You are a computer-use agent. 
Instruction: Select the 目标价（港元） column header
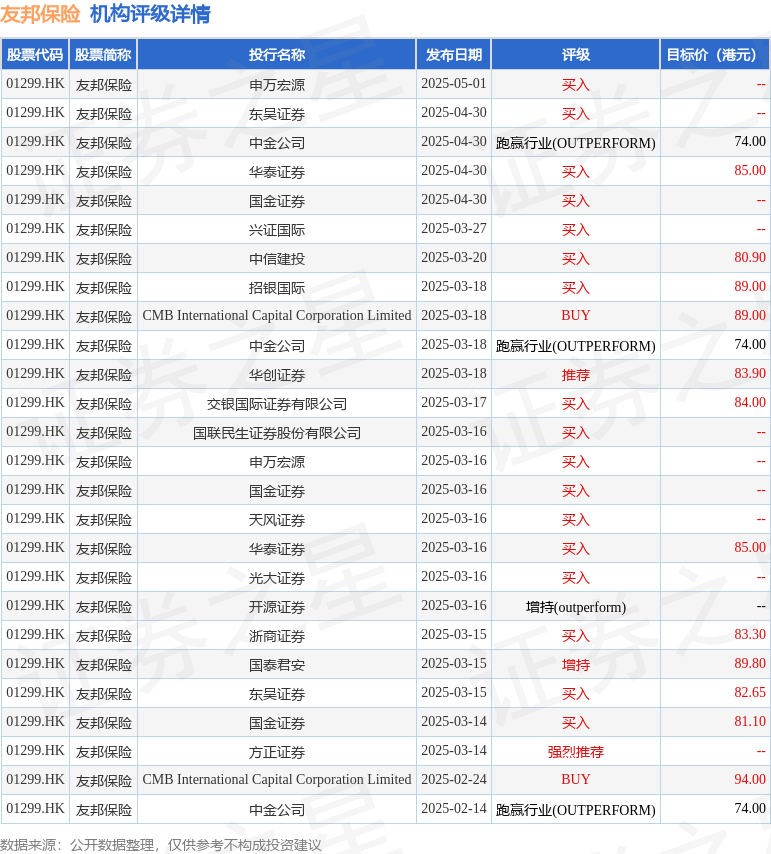pos(714,54)
